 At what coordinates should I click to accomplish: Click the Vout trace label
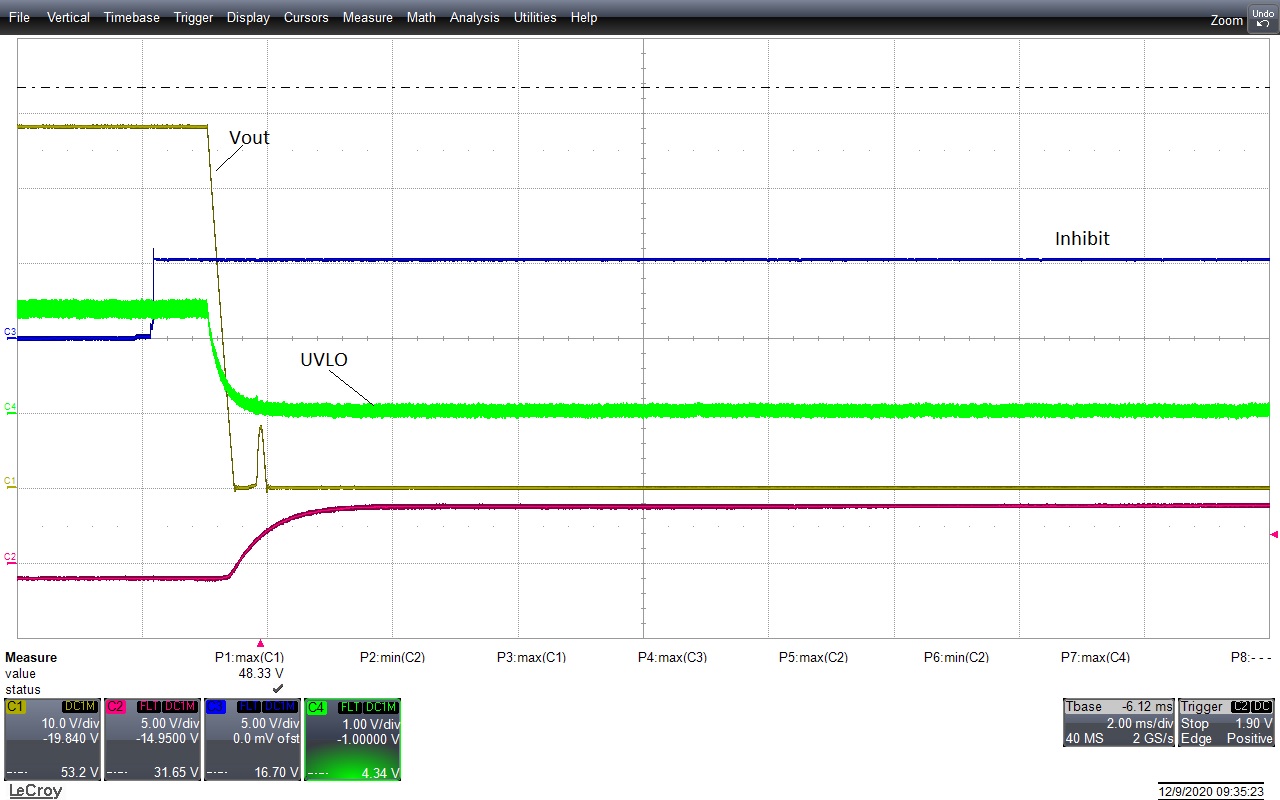(x=249, y=138)
